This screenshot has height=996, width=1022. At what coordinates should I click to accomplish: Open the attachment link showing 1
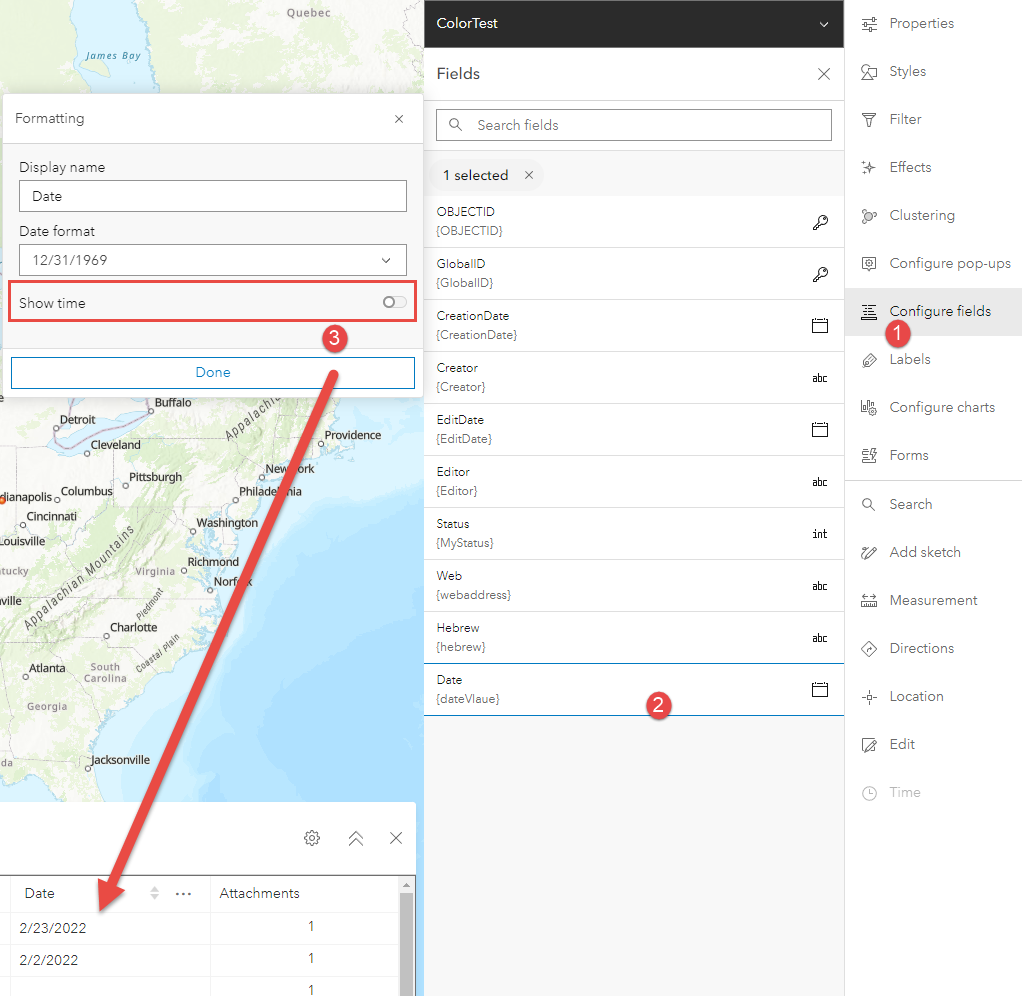pyautogui.click(x=310, y=926)
